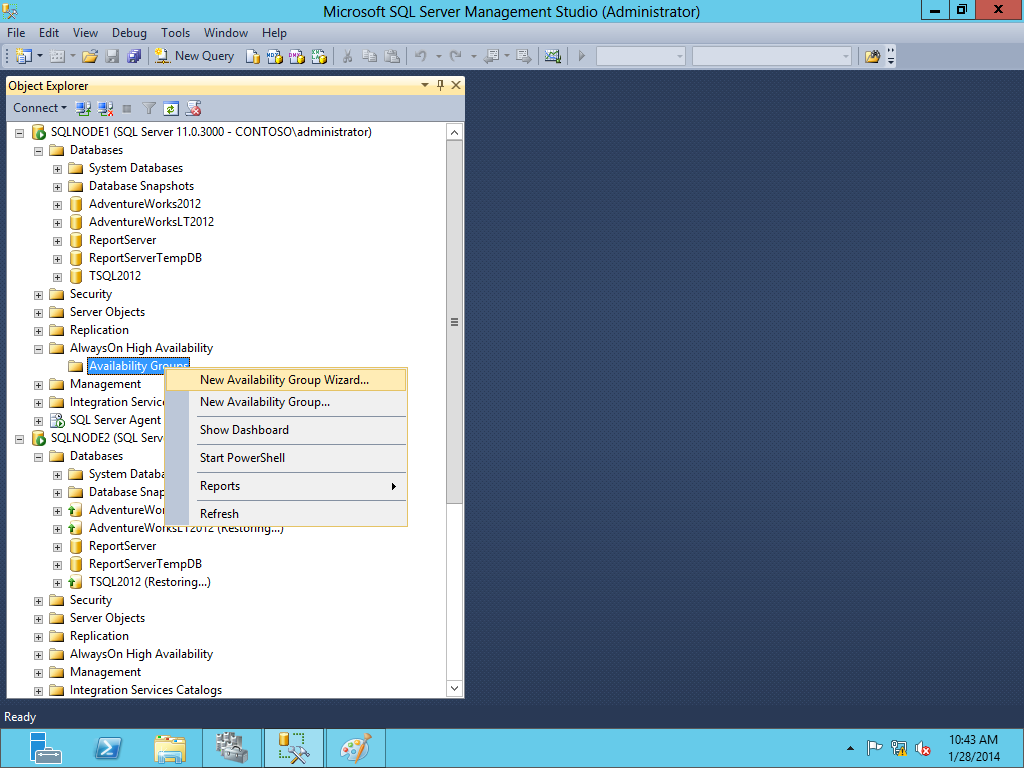1024x768 pixels.
Task: Click the Undo arrow icon
Action: [421, 56]
